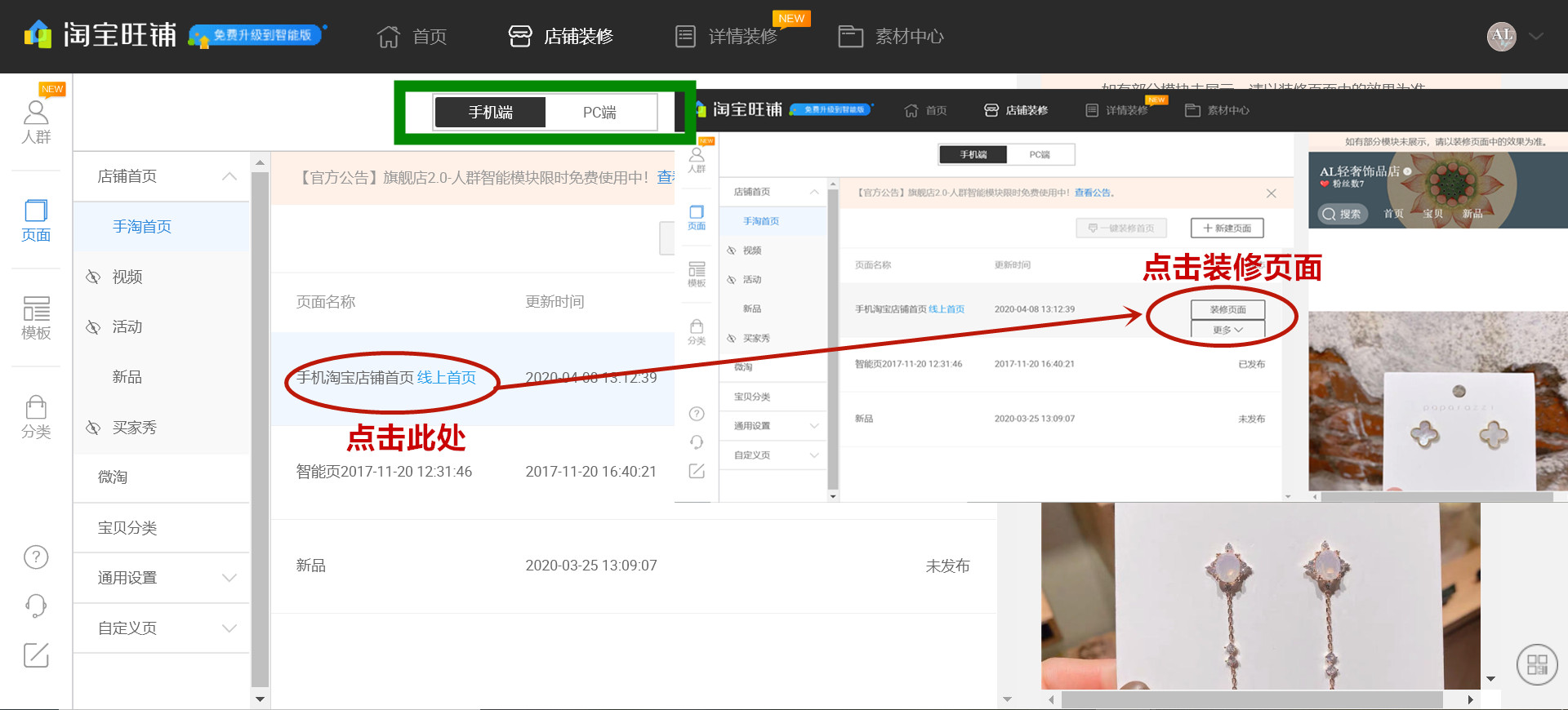Click the headset customer service icon in main sidebar
Image resolution: width=1568 pixels, height=710 pixels.
pos(36,606)
